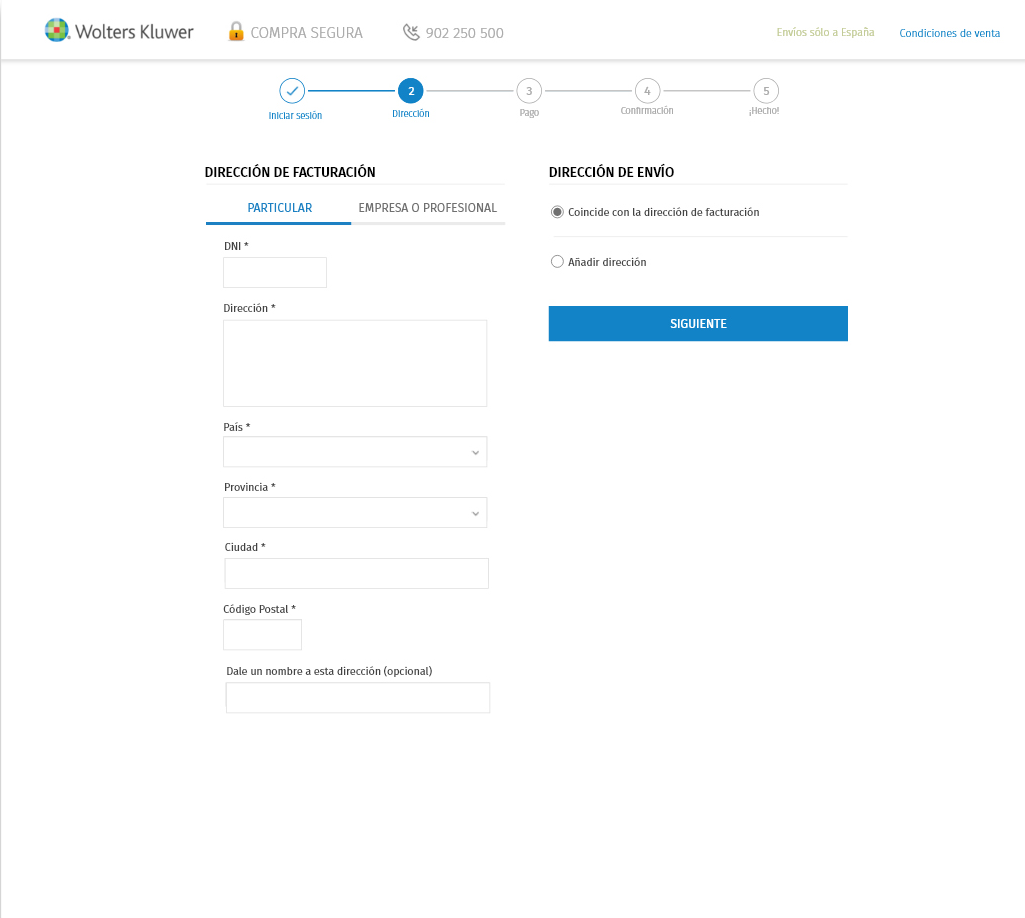The image size is (1025, 918).
Task: Switch to the Particular tab
Action: tap(279, 208)
